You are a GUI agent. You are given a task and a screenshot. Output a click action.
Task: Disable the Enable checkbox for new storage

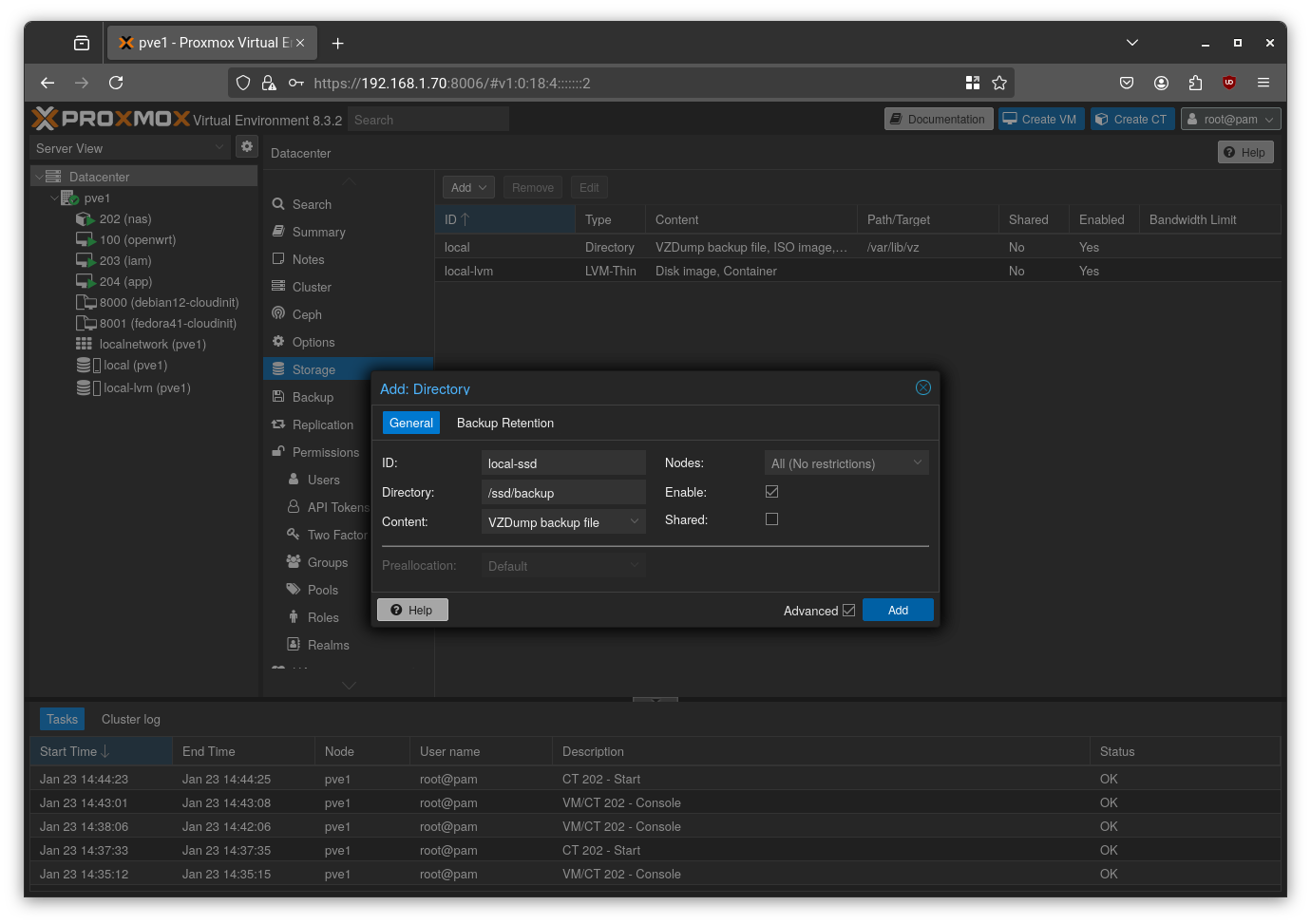point(771,491)
